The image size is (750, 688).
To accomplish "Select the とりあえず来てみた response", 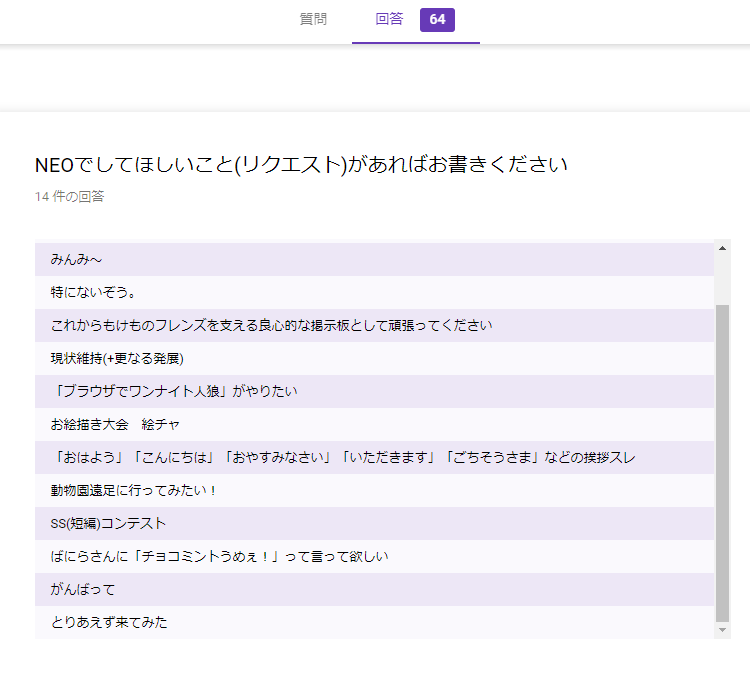I will click(x=109, y=623).
